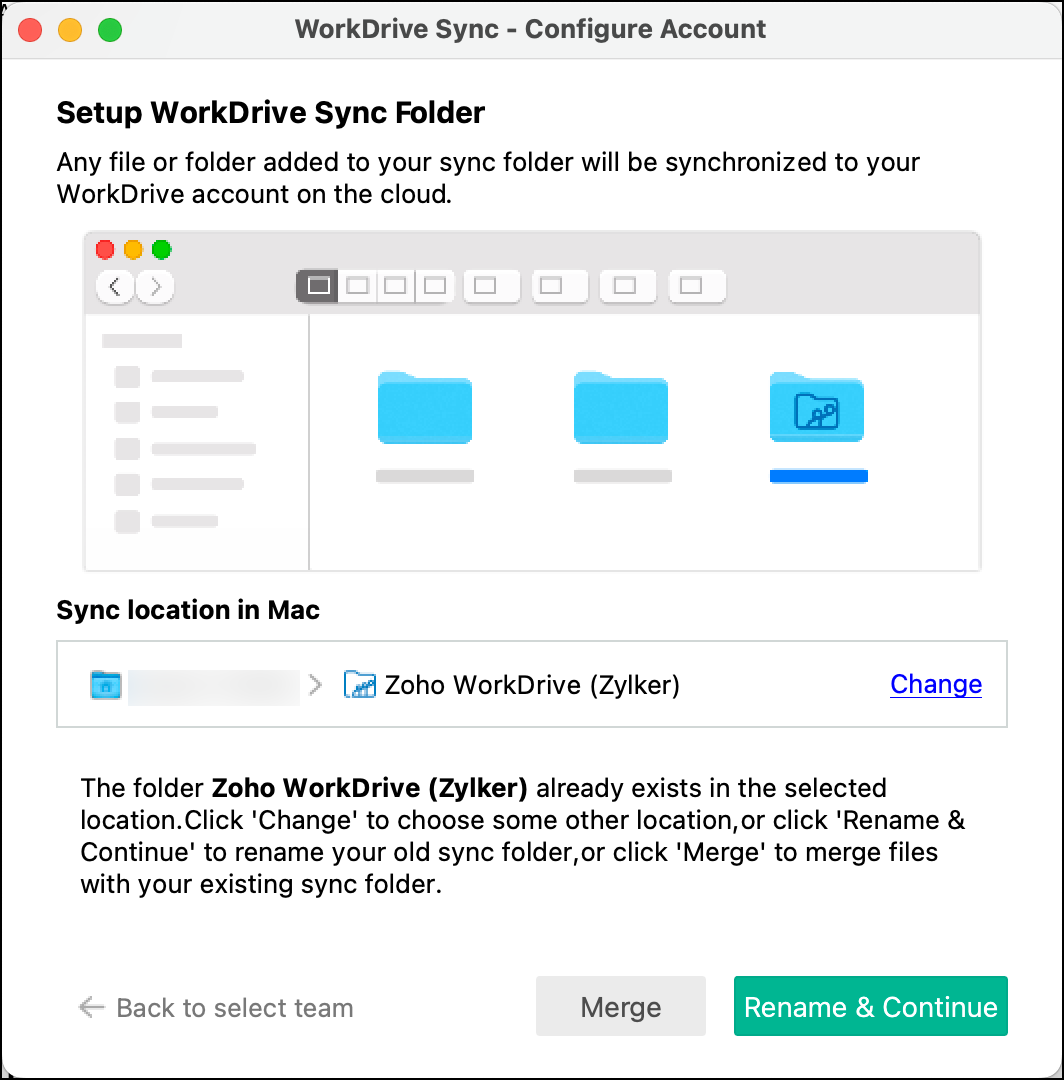
Task: Click the Change sync location link
Action: (936, 684)
